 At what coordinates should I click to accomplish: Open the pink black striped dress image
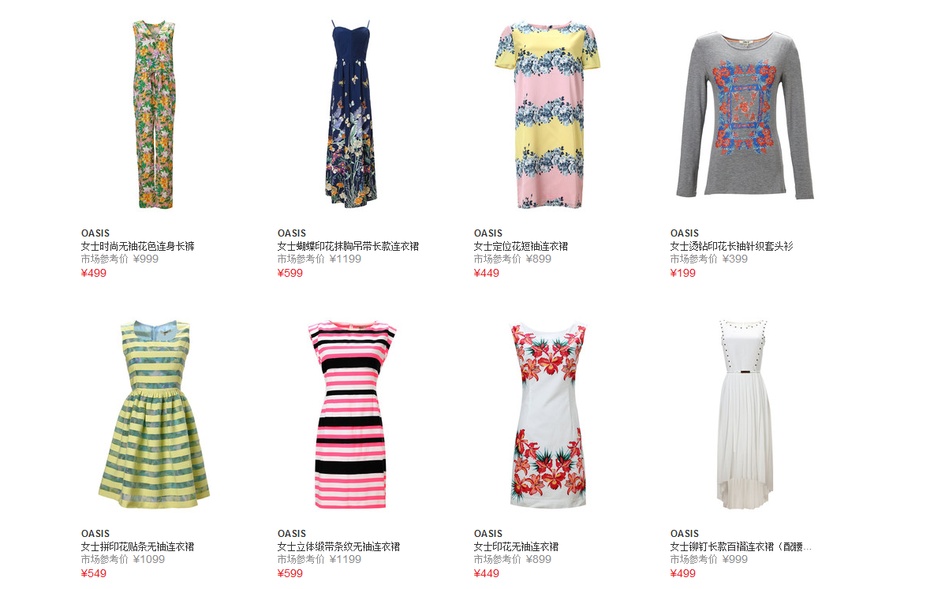click(x=351, y=415)
